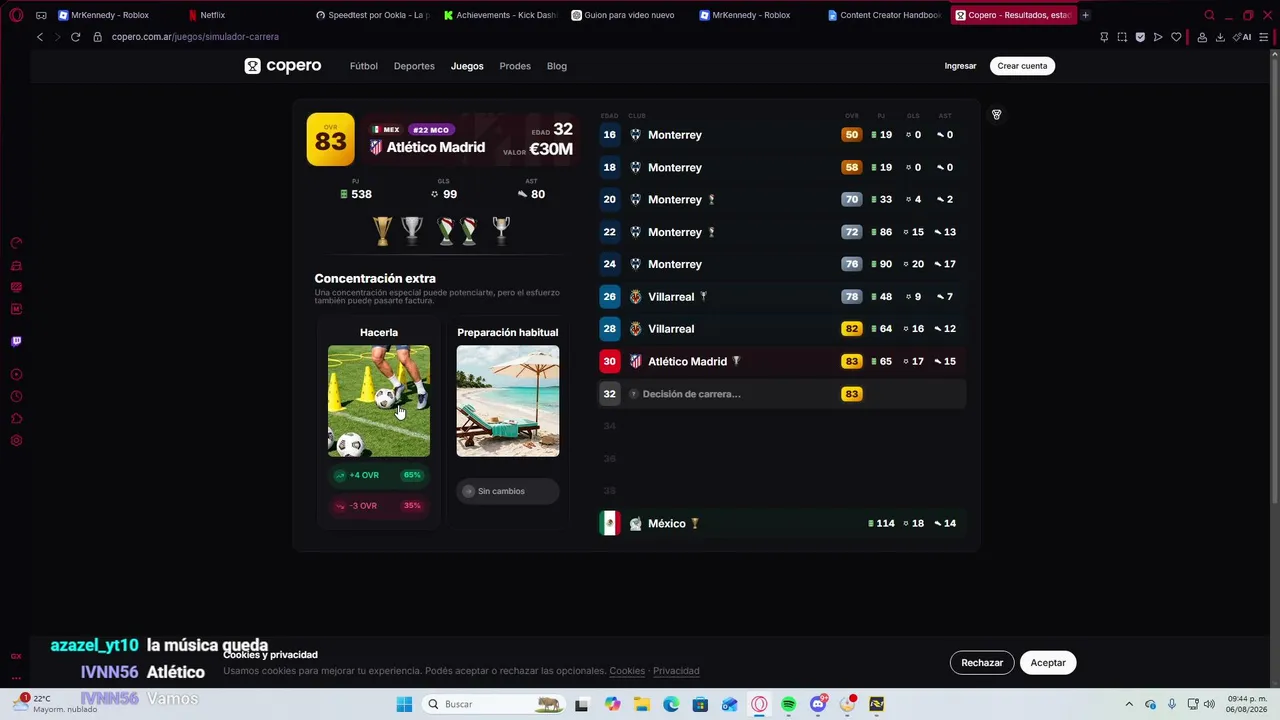1280x720 pixels.
Task: Click the Crear cuenta button
Action: coord(1022,66)
